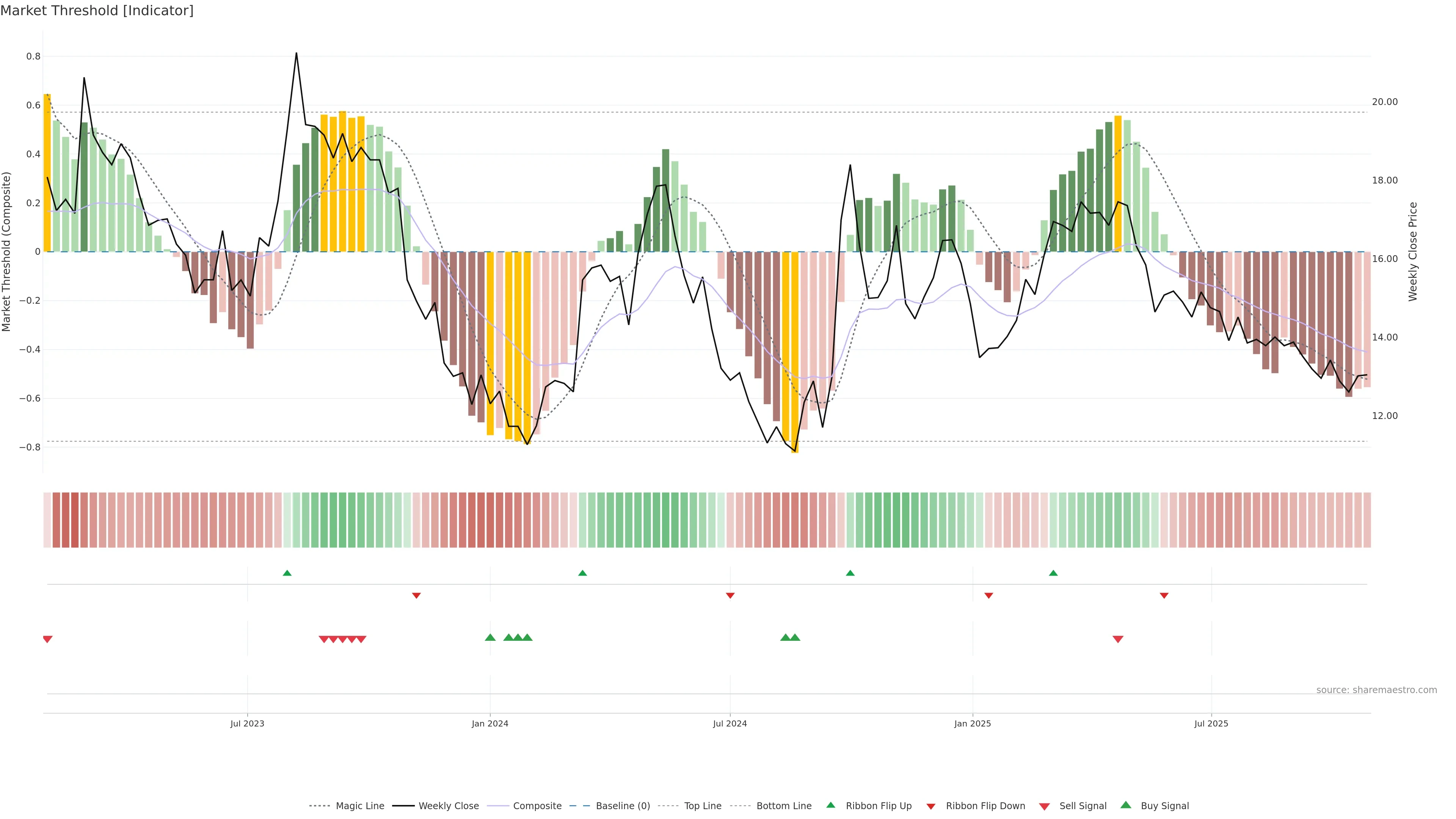Click the first Ribbon Flip Up marker after Jul 2023
The image size is (1456, 819).
(287, 573)
